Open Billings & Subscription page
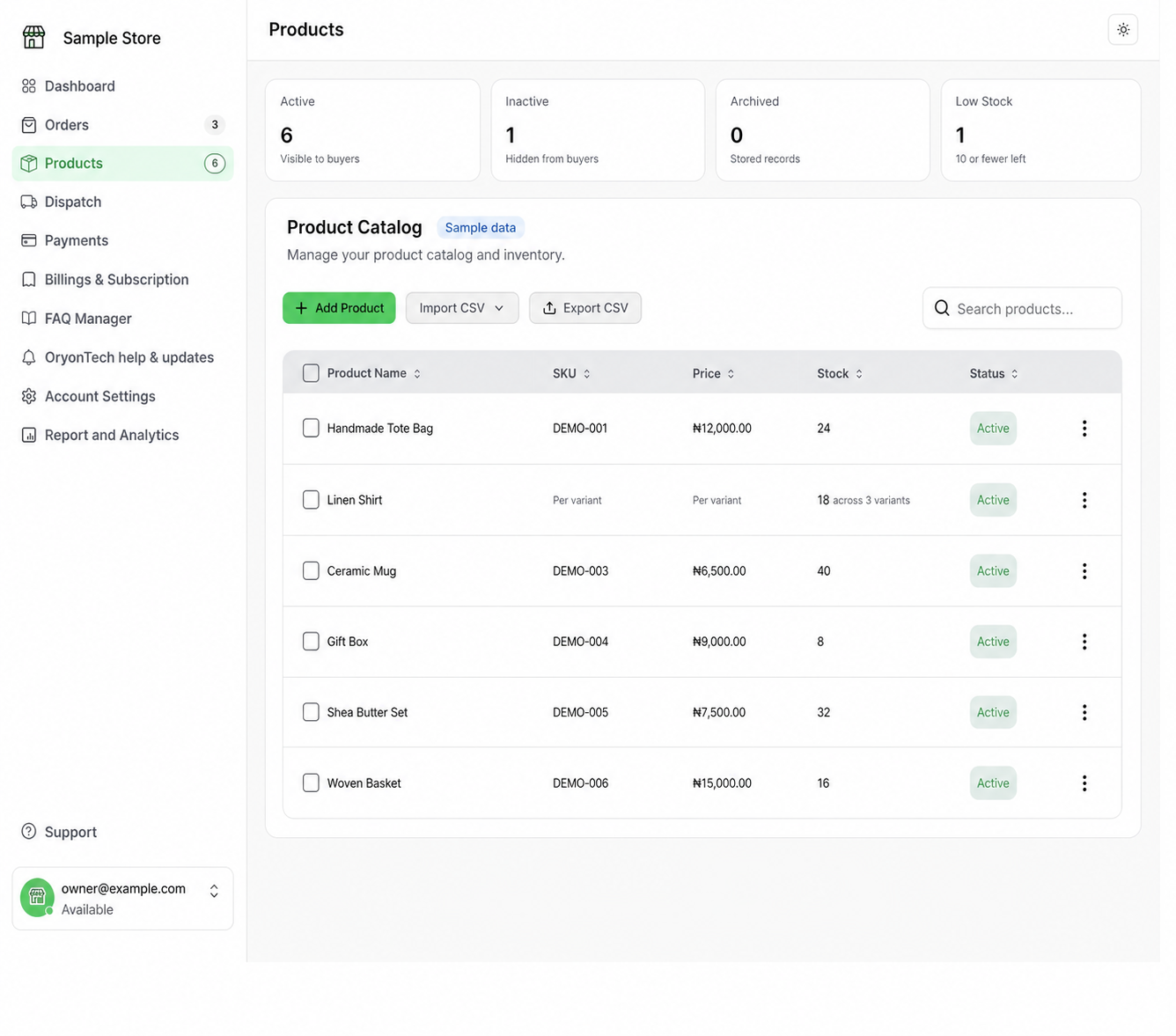The image size is (1176, 1036). 122,280
